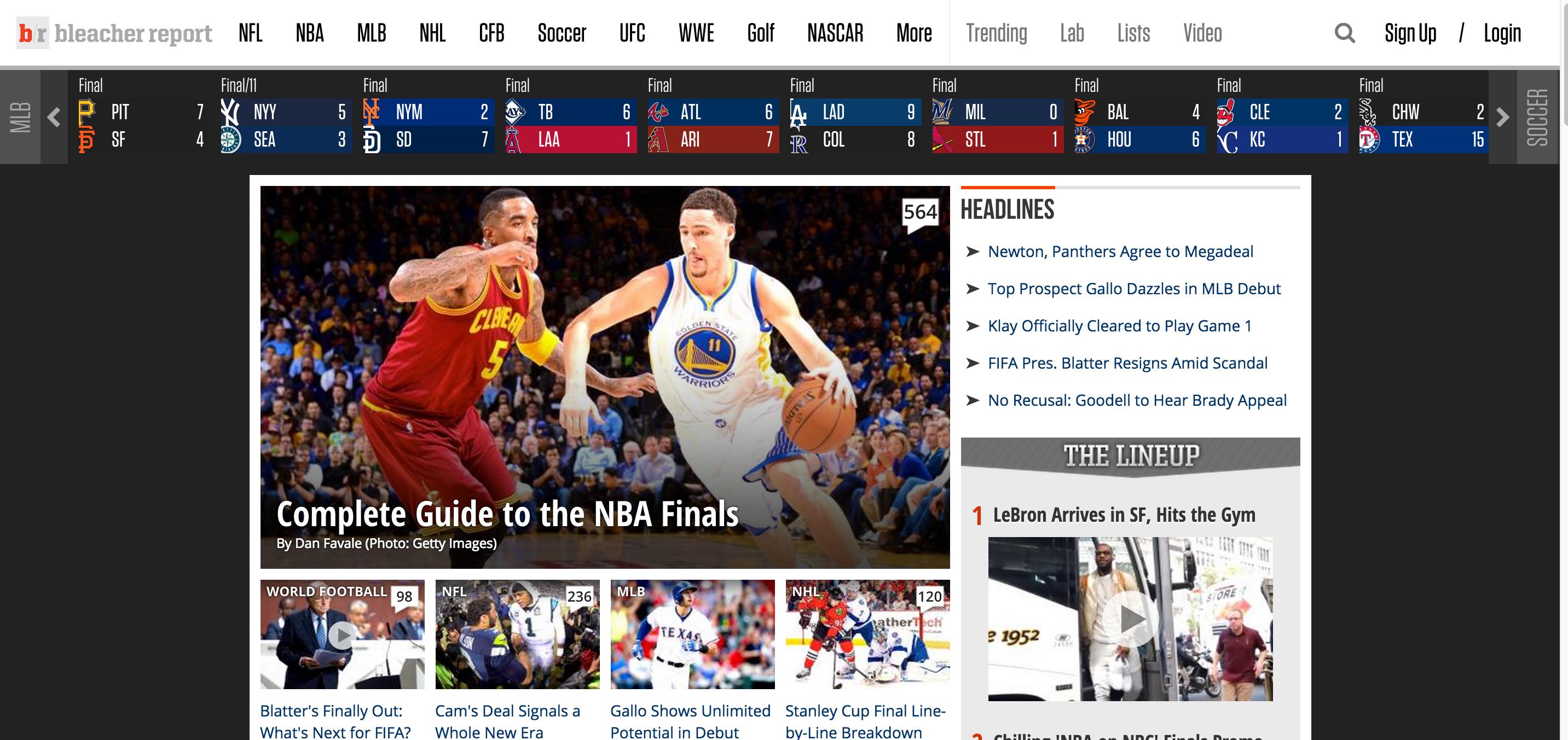Open the 98 comments bubble on football story

click(404, 597)
